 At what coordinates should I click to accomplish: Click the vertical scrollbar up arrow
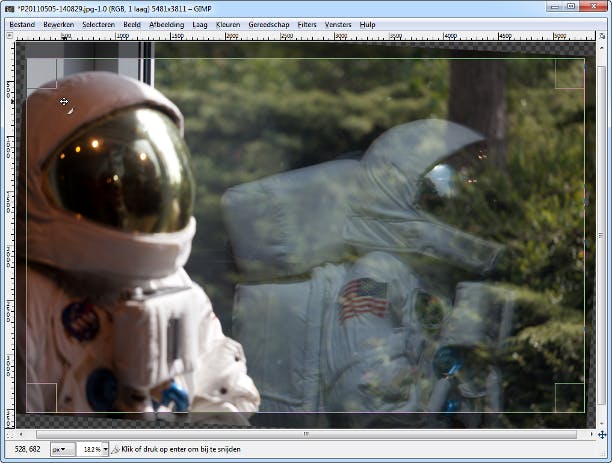pyautogui.click(x=602, y=47)
